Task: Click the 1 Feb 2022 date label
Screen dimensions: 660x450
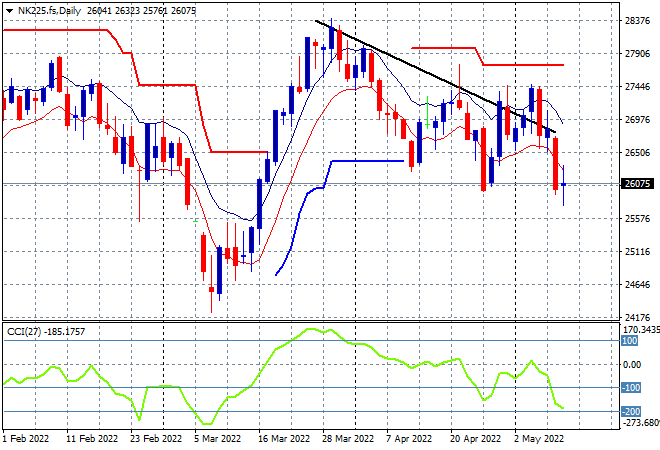Action: [26, 439]
